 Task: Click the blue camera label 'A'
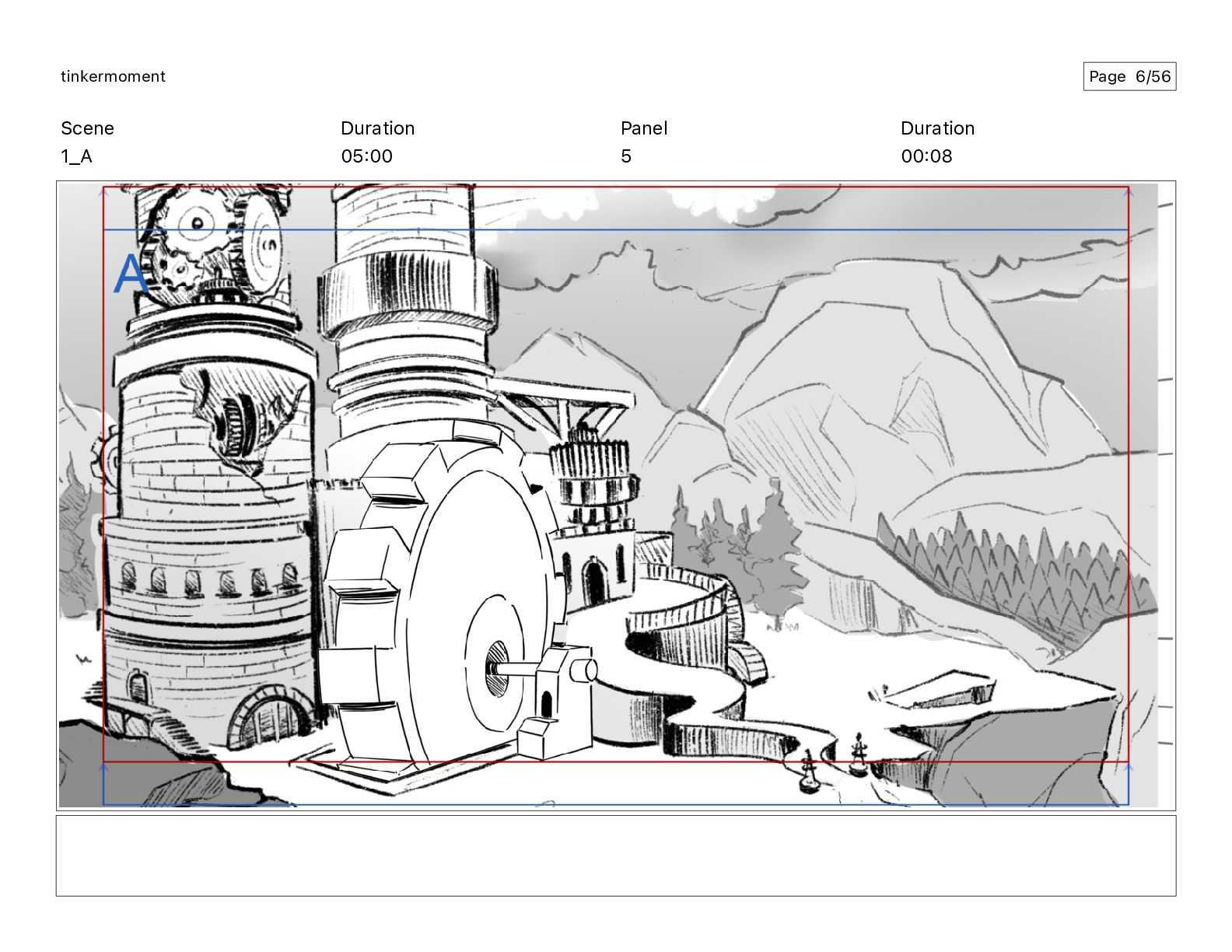tap(130, 275)
